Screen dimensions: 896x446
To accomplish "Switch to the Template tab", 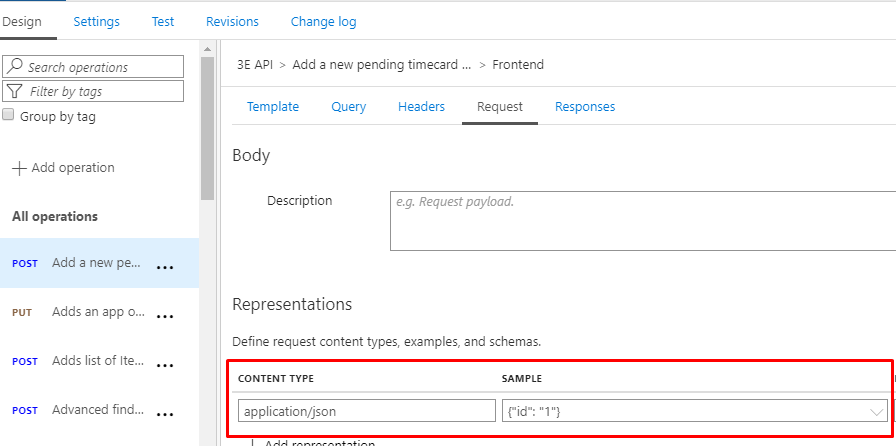I will (273, 106).
